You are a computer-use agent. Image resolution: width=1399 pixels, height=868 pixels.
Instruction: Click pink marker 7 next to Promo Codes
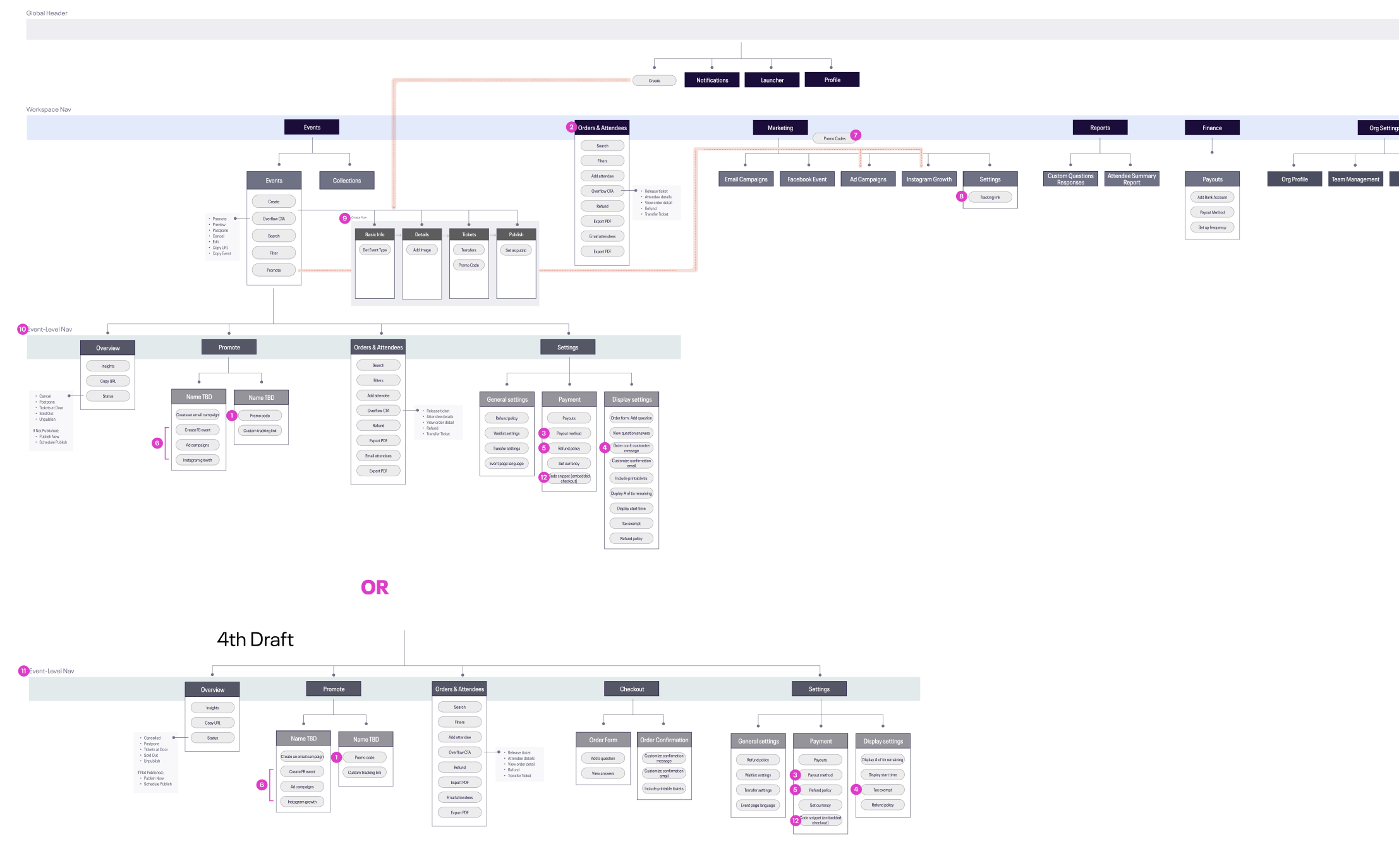coord(856,135)
